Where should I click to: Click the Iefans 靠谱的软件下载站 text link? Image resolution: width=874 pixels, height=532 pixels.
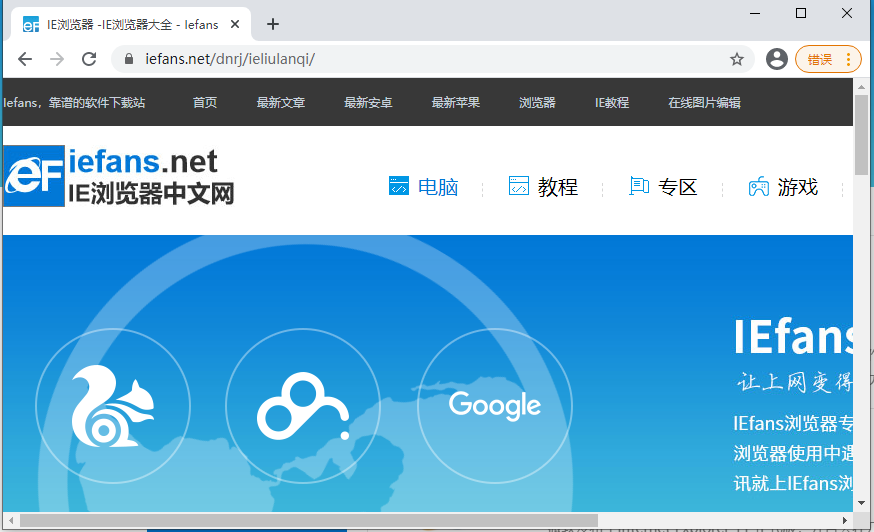click(74, 103)
